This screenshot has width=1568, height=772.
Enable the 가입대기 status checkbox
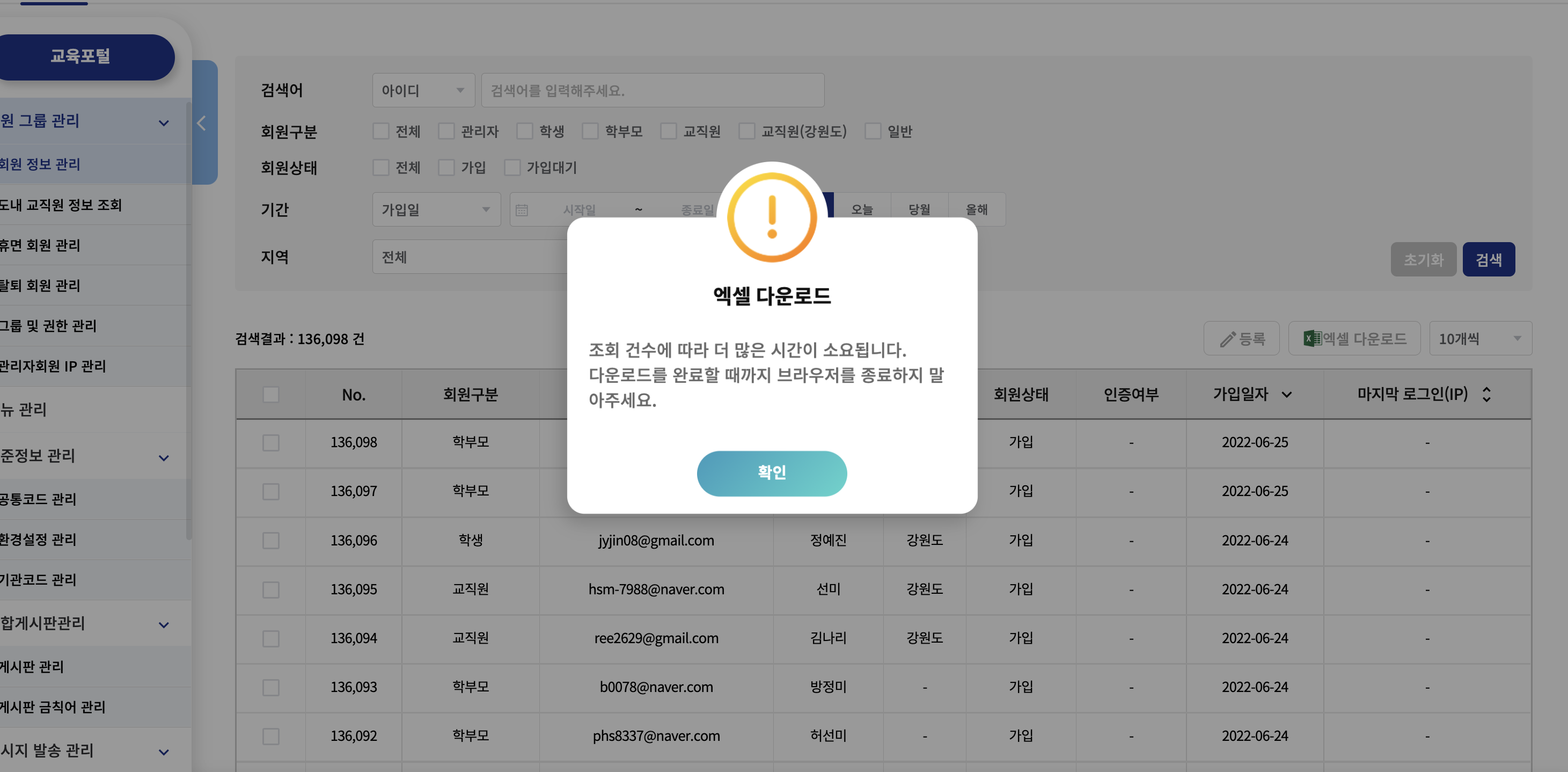512,167
